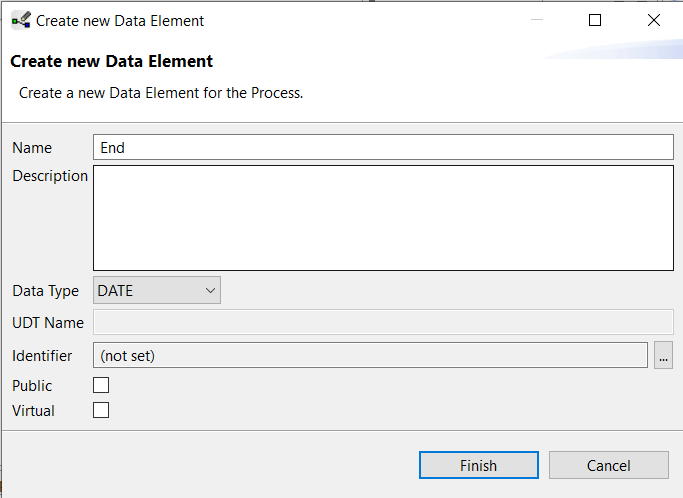Click the "Virtual" label text
Viewport: 683px width, 498px height.
pos(33,411)
